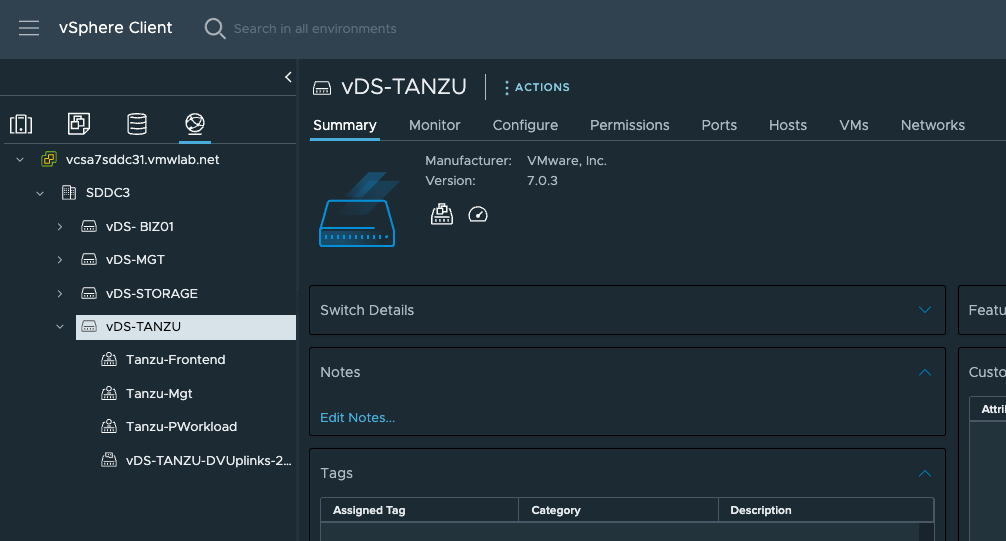The height and width of the screenshot is (541, 1006).
Task: Select vDS-STORAGE in the tree
Action: pyautogui.click(x=152, y=293)
